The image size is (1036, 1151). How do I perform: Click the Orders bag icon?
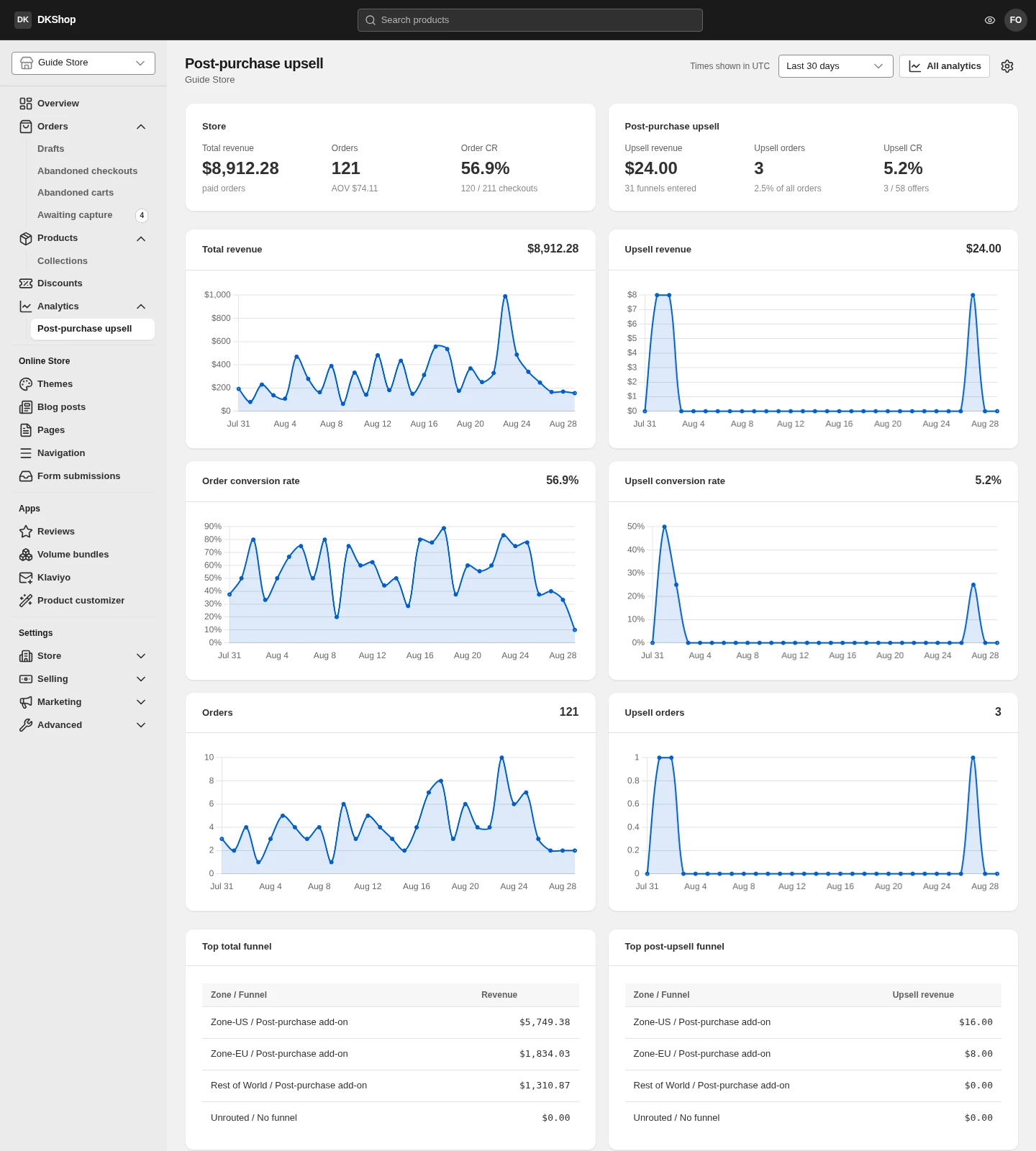point(26,127)
